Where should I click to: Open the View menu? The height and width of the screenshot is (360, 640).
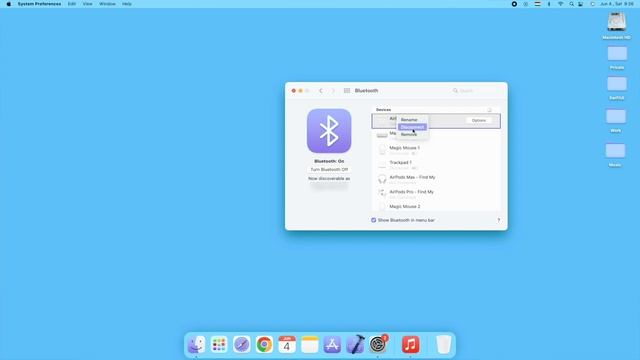point(87,4)
